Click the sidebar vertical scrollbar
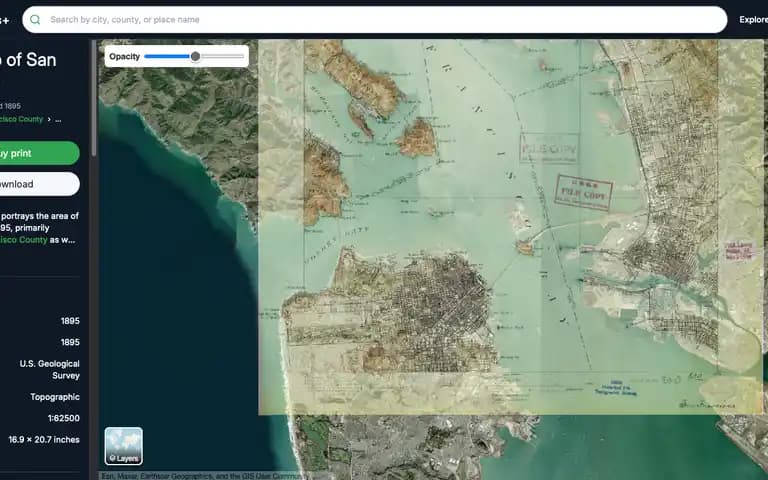This screenshot has height=480, width=768. coord(94,98)
